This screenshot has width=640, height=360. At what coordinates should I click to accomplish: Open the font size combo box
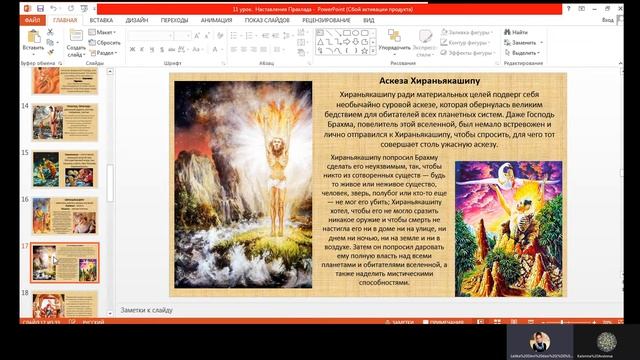coord(182,36)
